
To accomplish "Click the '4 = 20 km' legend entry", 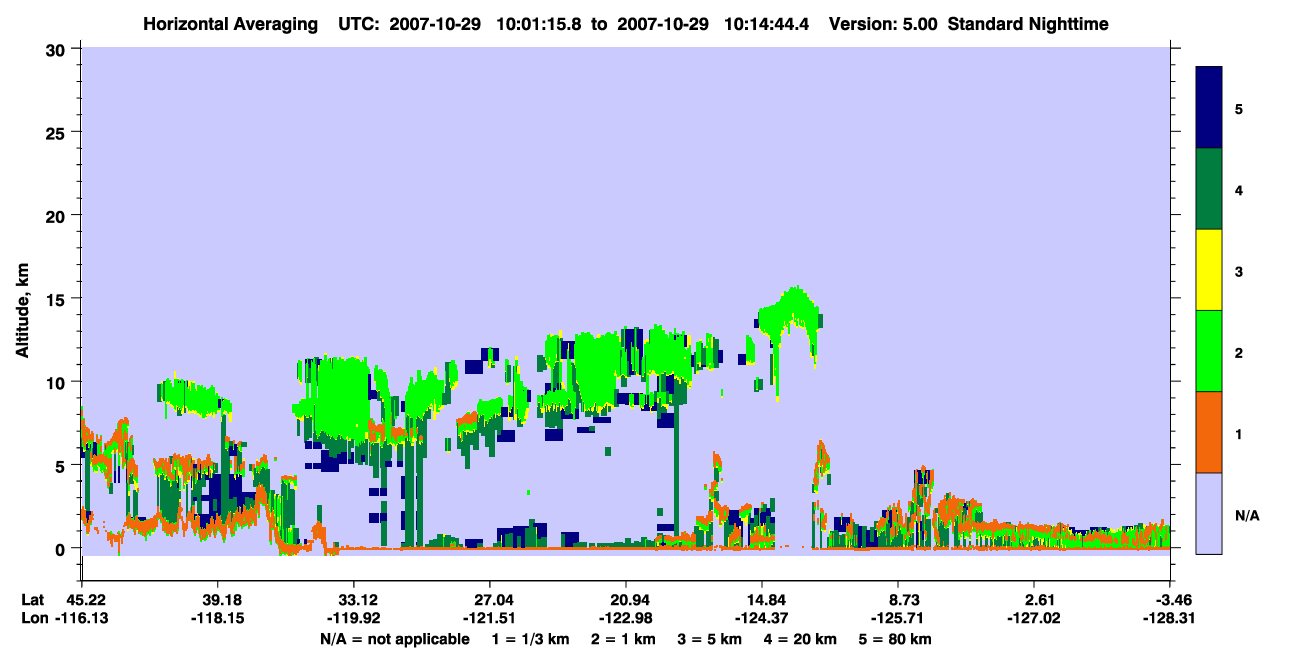I will coord(801,639).
